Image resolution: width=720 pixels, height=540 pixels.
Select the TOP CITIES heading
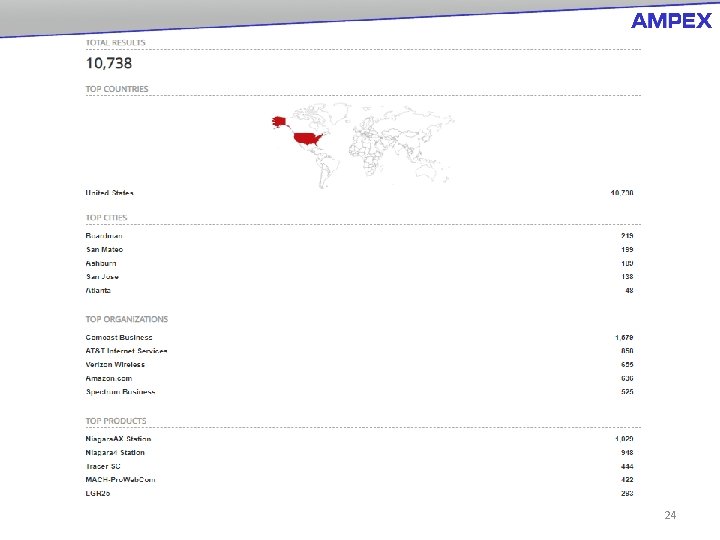click(106, 218)
